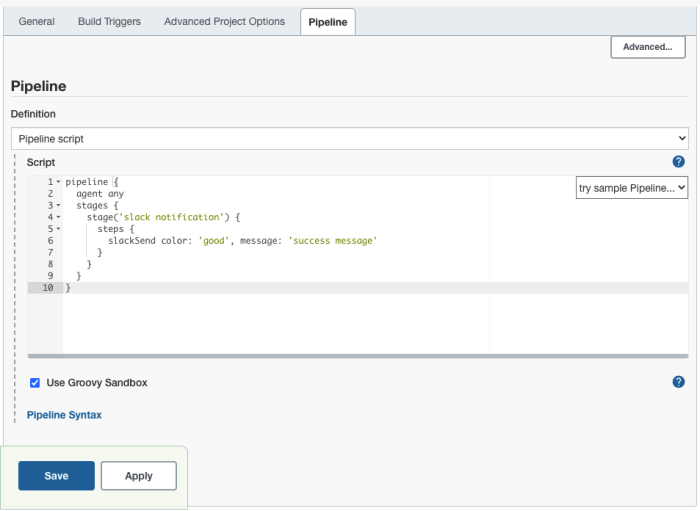Switch to the Build Triggers tab
The height and width of the screenshot is (511, 700).
tap(109, 21)
